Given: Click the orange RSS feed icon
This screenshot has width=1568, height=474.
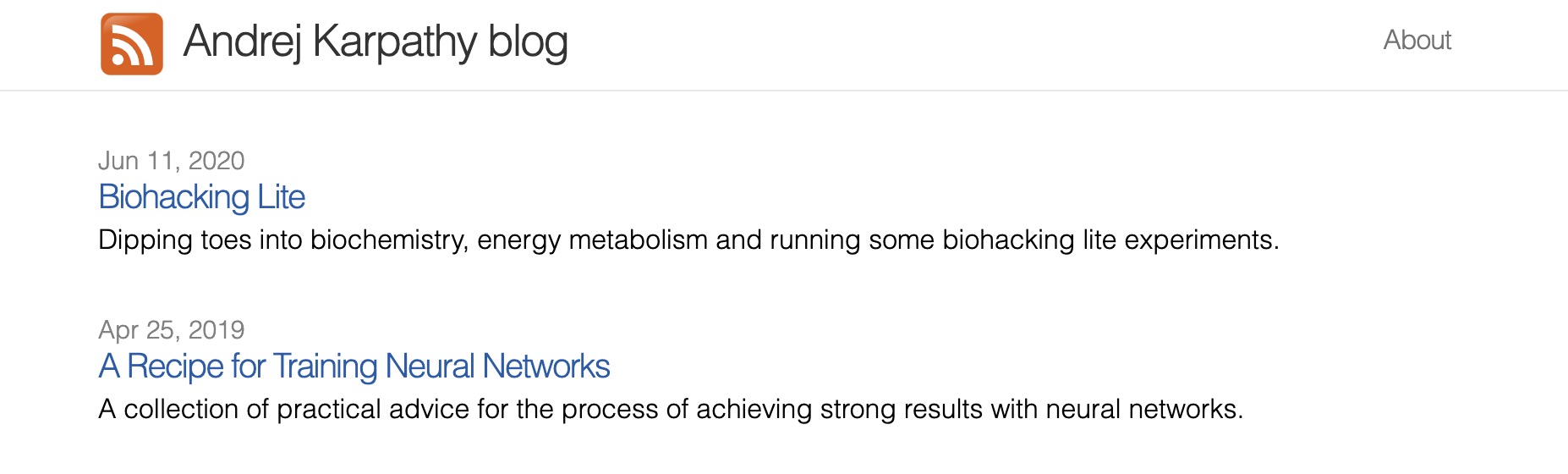Looking at the screenshot, I should pyautogui.click(x=132, y=44).
